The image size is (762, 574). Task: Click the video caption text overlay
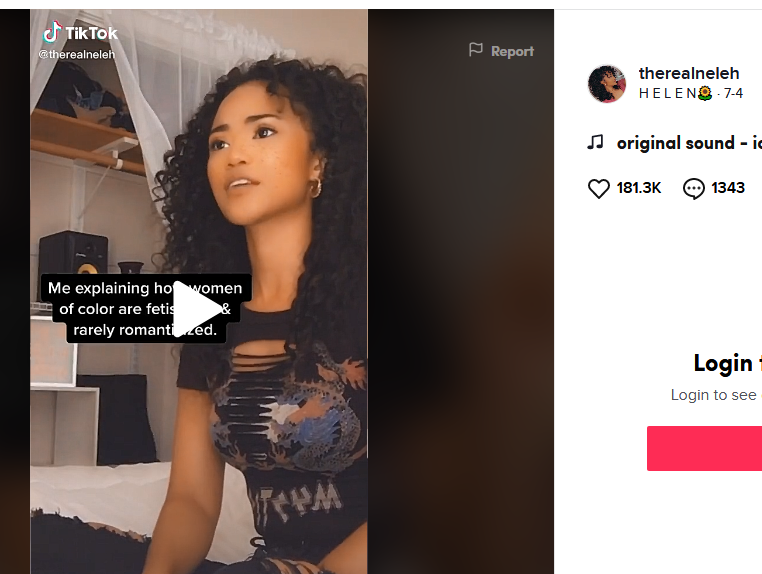(144, 309)
